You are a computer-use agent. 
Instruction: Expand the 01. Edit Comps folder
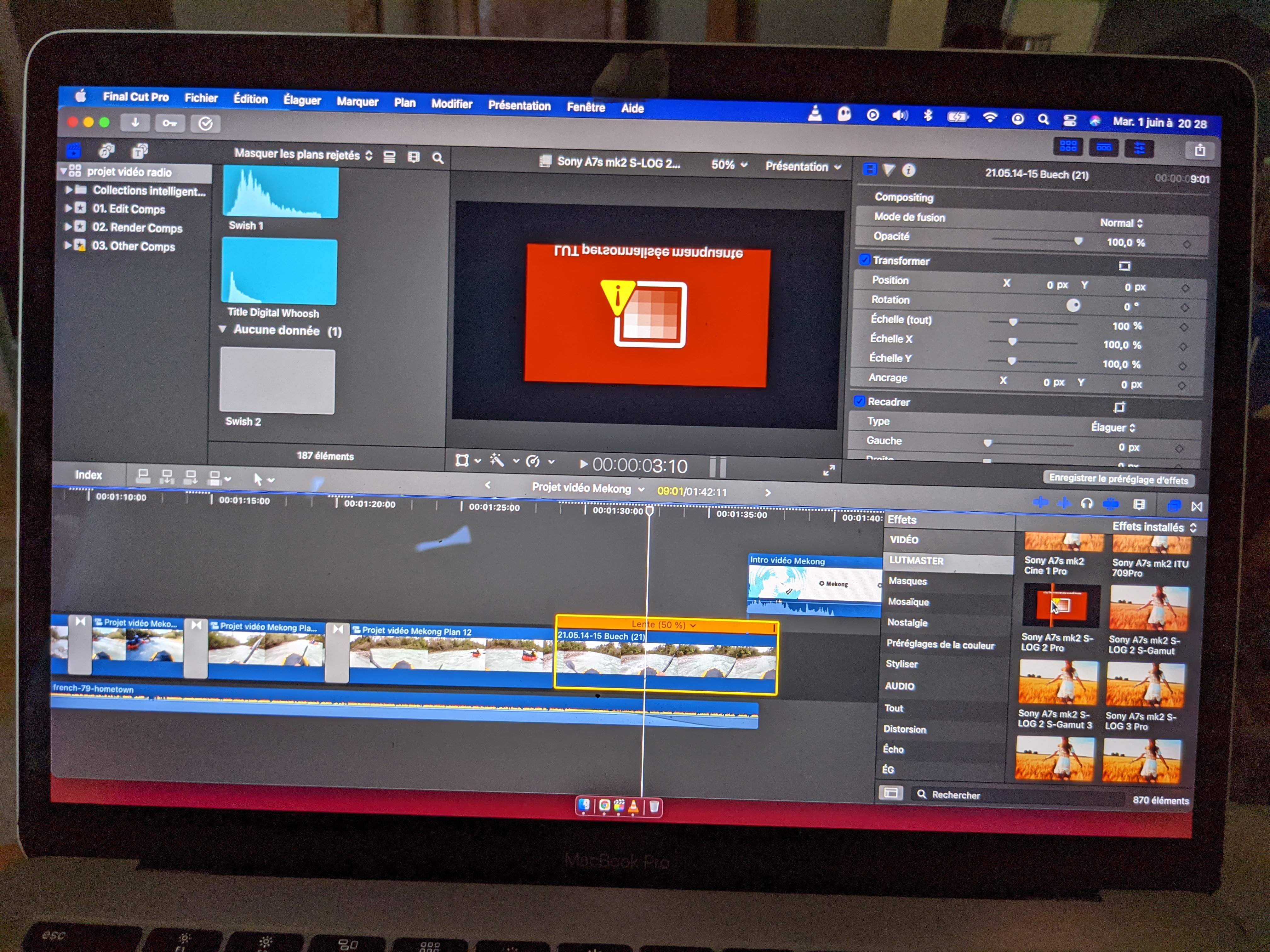(68, 208)
